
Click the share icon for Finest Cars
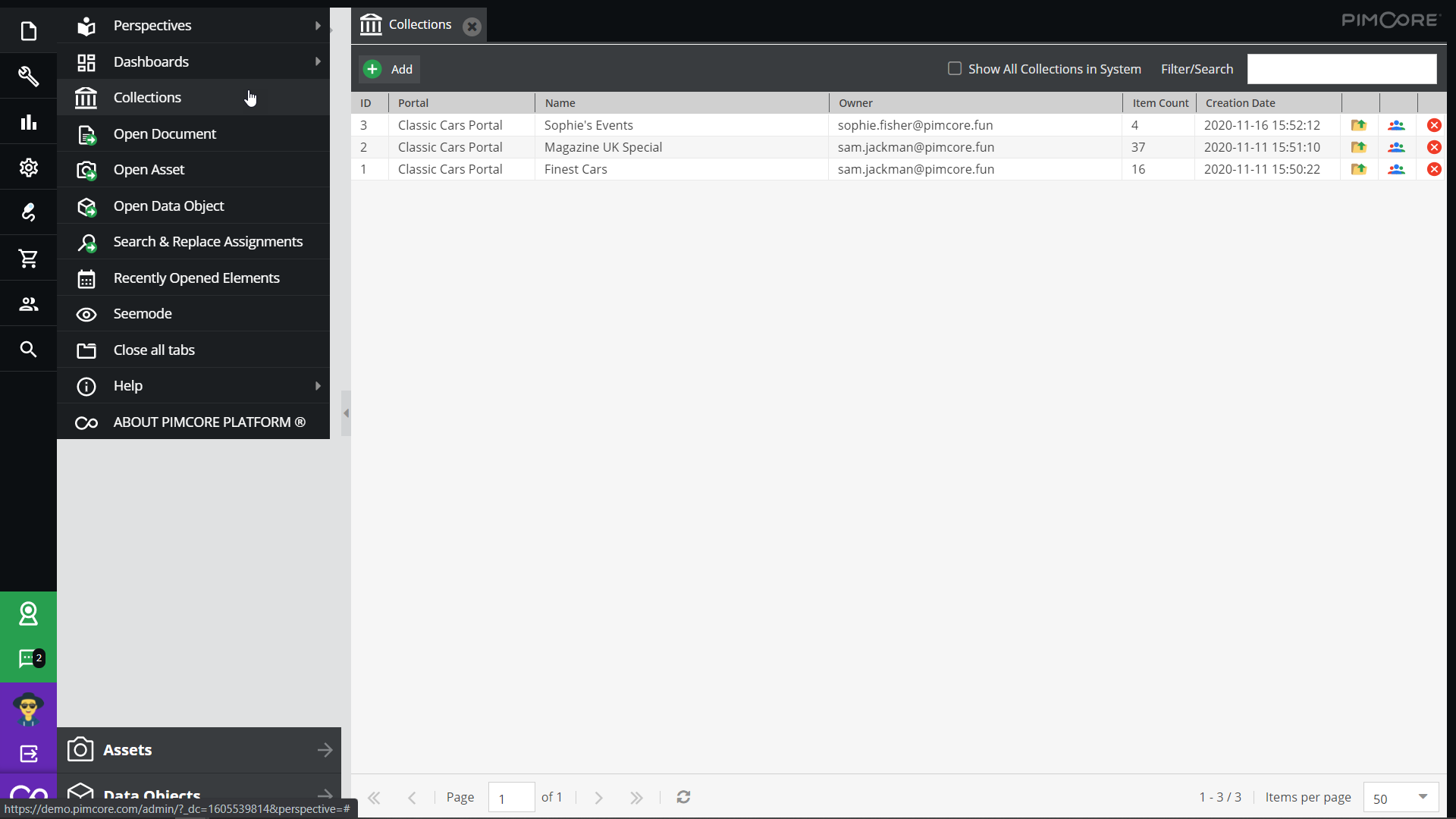[x=1358, y=169]
